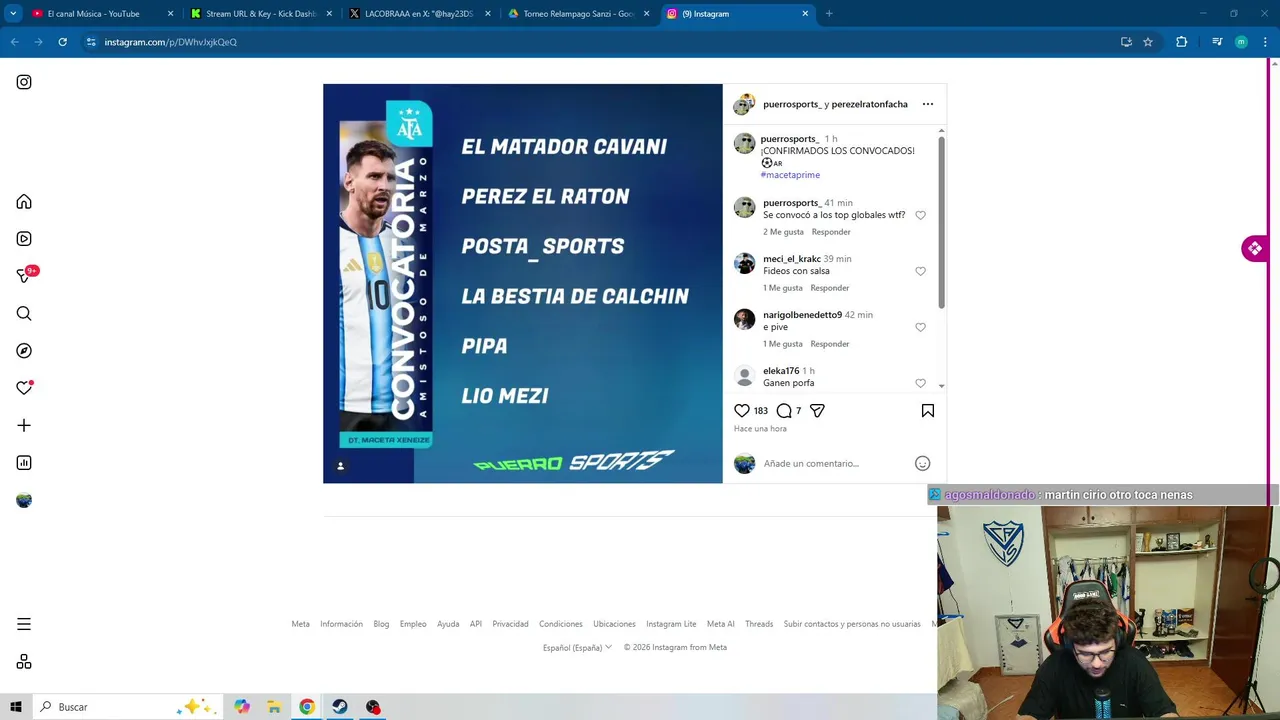Open the Windows Start menu
This screenshot has height=720, width=1280.
[16, 707]
